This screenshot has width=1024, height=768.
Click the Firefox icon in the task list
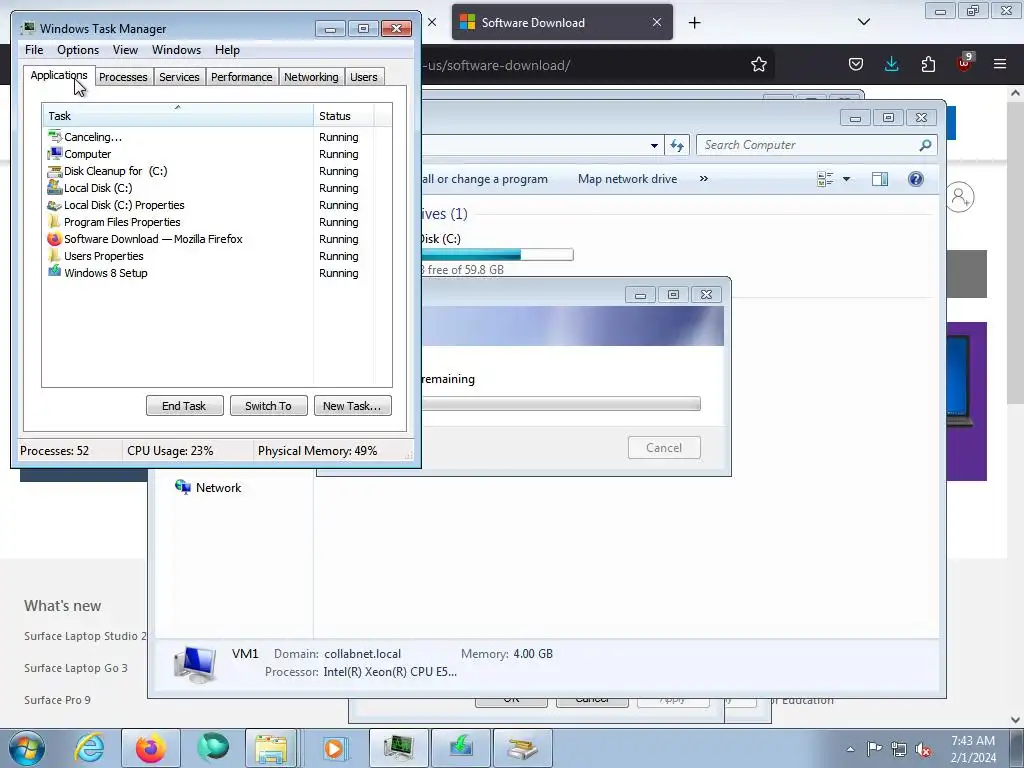(54, 238)
